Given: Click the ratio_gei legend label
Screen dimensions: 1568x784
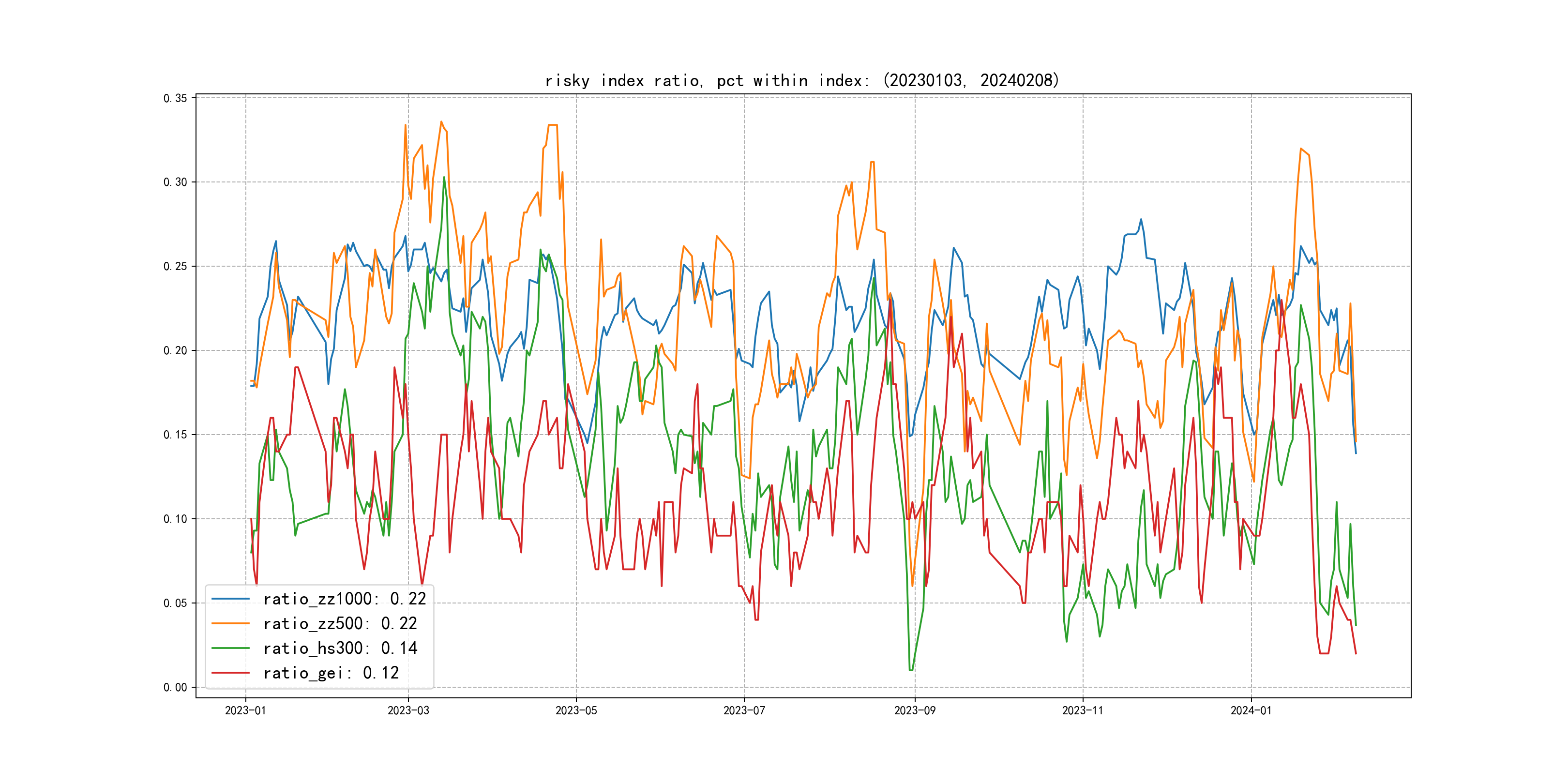Looking at the screenshot, I should click(x=331, y=673).
